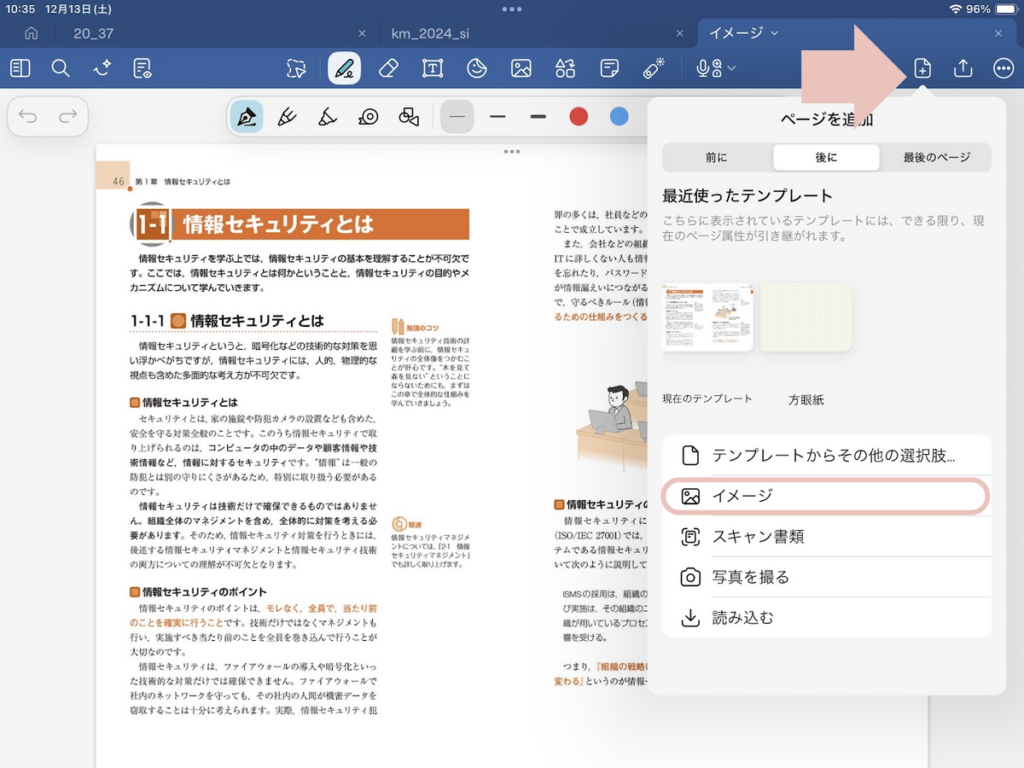Choose the Text box tool
This screenshot has height=768, width=1024.
(432, 68)
